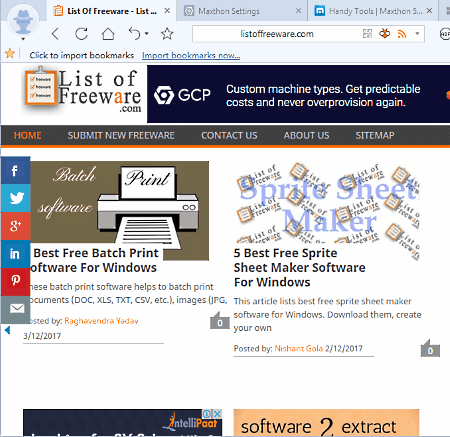Open SITEMAP menu item
The height and width of the screenshot is (437, 450).
pyautogui.click(x=375, y=135)
